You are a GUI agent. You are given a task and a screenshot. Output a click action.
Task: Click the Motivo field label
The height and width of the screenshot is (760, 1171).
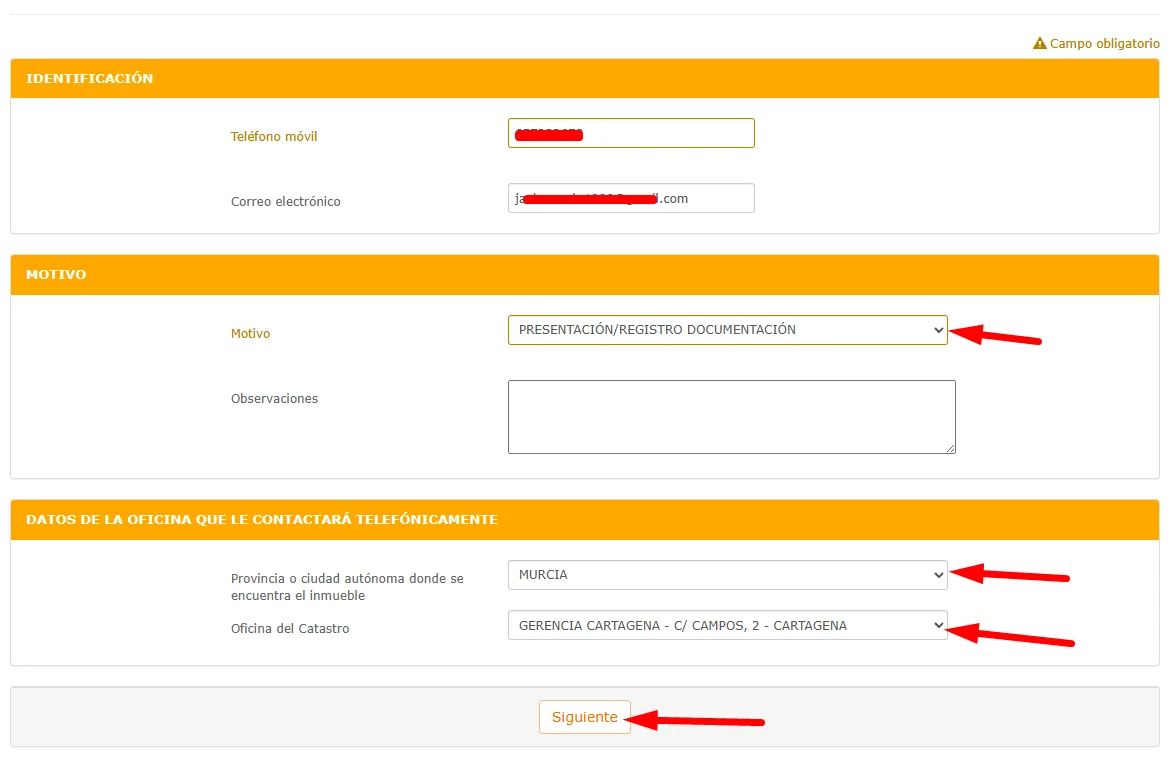tap(250, 334)
